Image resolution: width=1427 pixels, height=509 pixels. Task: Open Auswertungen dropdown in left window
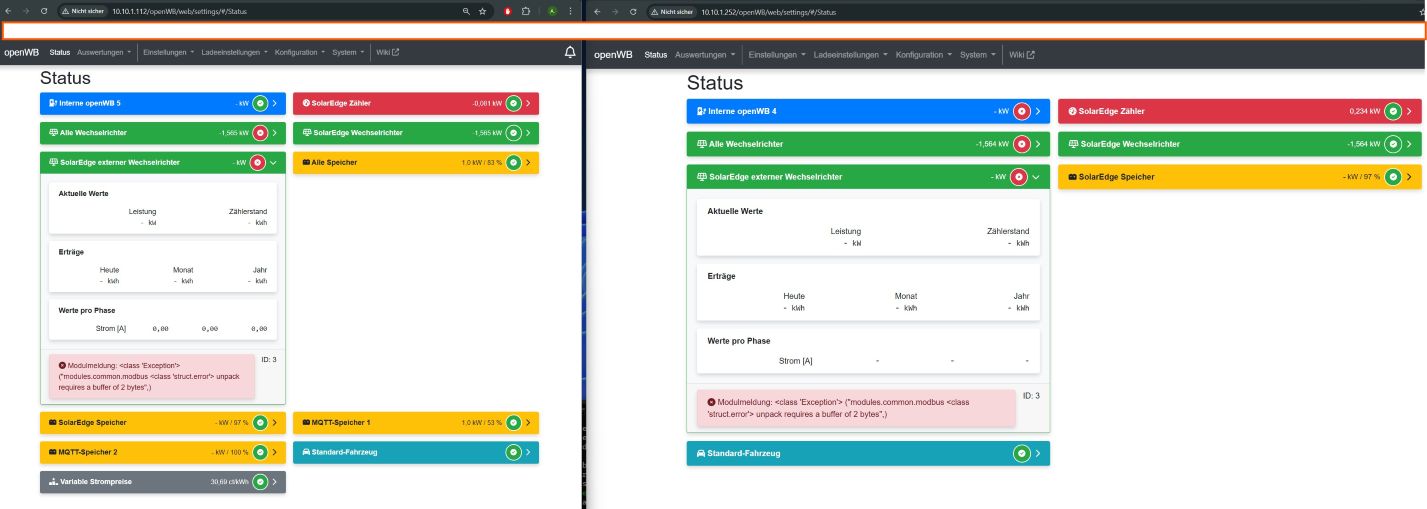pyautogui.click(x=104, y=52)
